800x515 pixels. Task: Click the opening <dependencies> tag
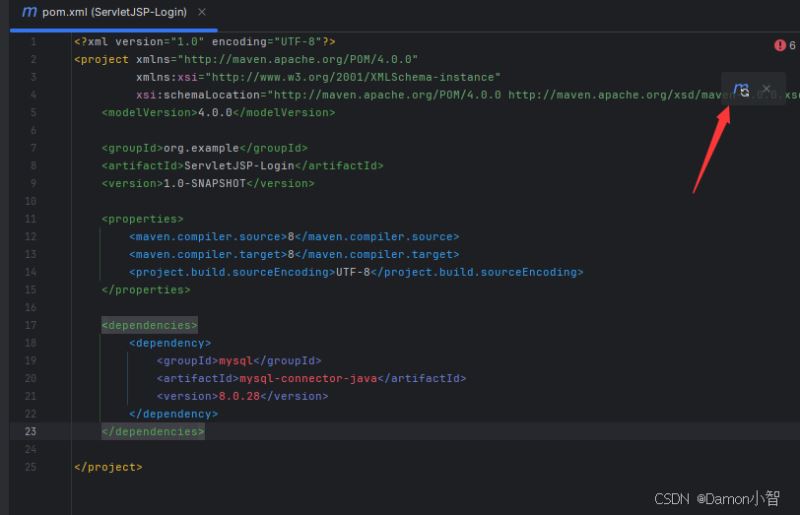tap(150, 325)
